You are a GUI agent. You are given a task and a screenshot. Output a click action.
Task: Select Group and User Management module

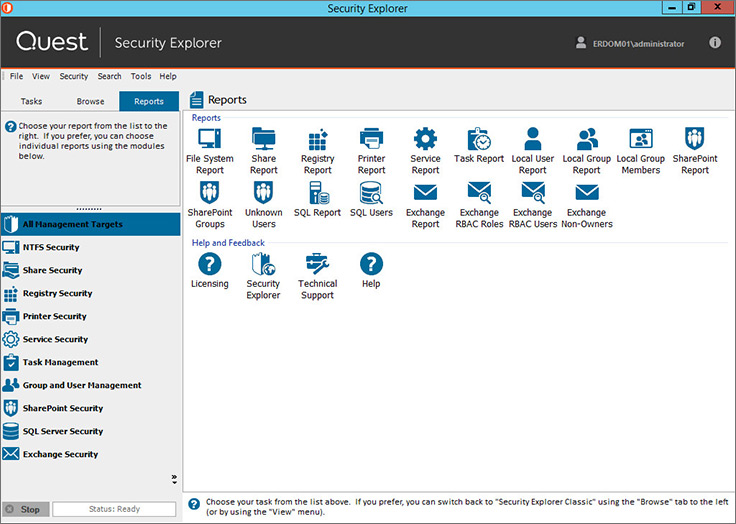coord(90,385)
